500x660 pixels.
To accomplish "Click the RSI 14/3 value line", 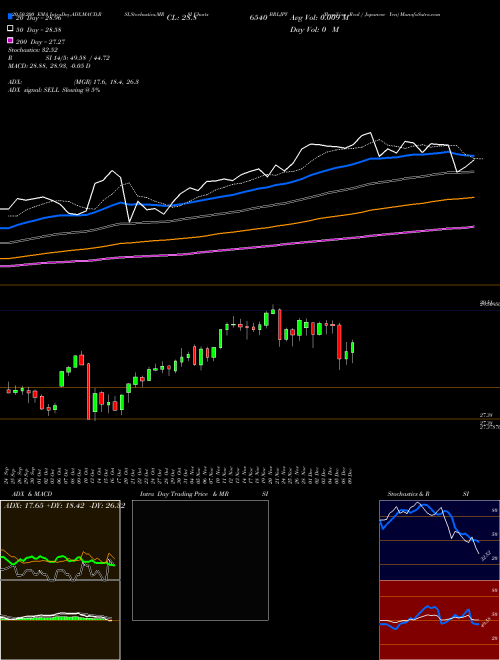I will point(59,58).
